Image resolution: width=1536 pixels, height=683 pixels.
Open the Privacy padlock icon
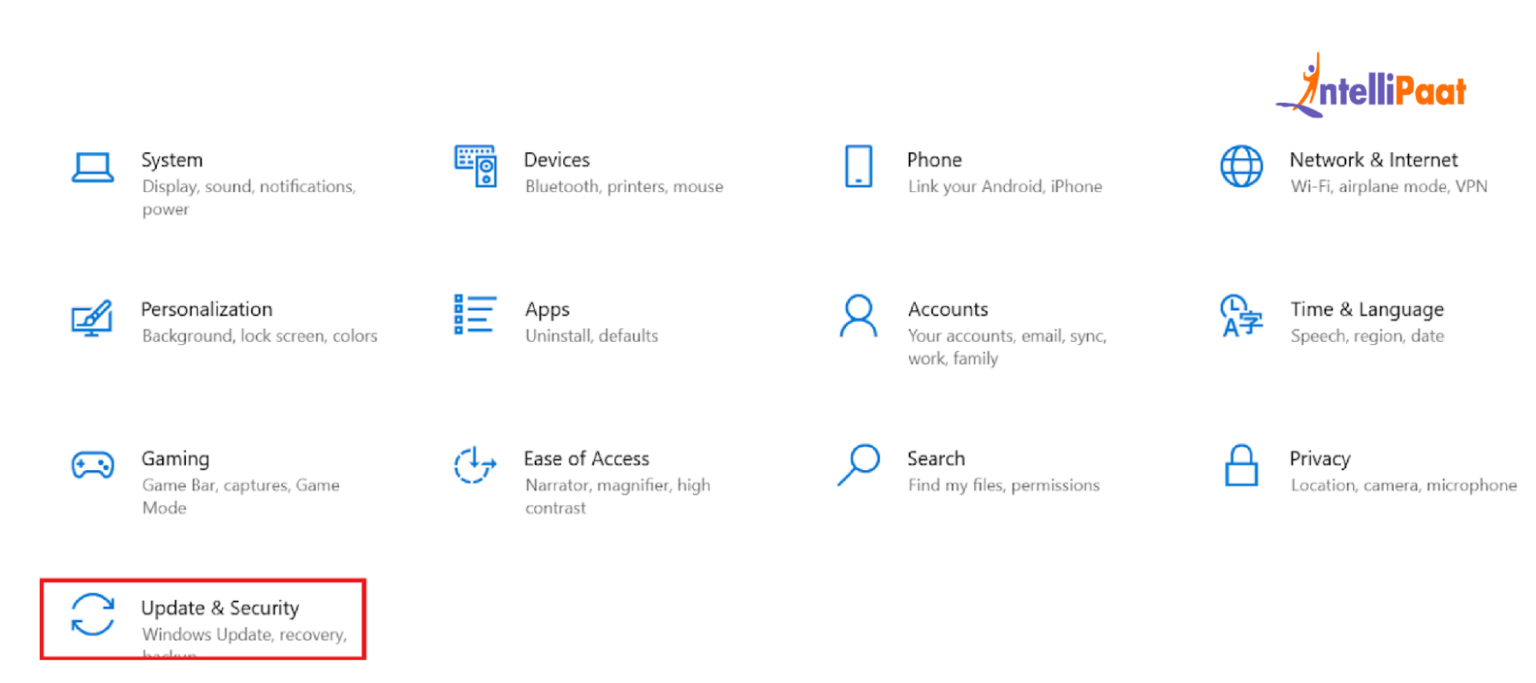tap(1241, 465)
